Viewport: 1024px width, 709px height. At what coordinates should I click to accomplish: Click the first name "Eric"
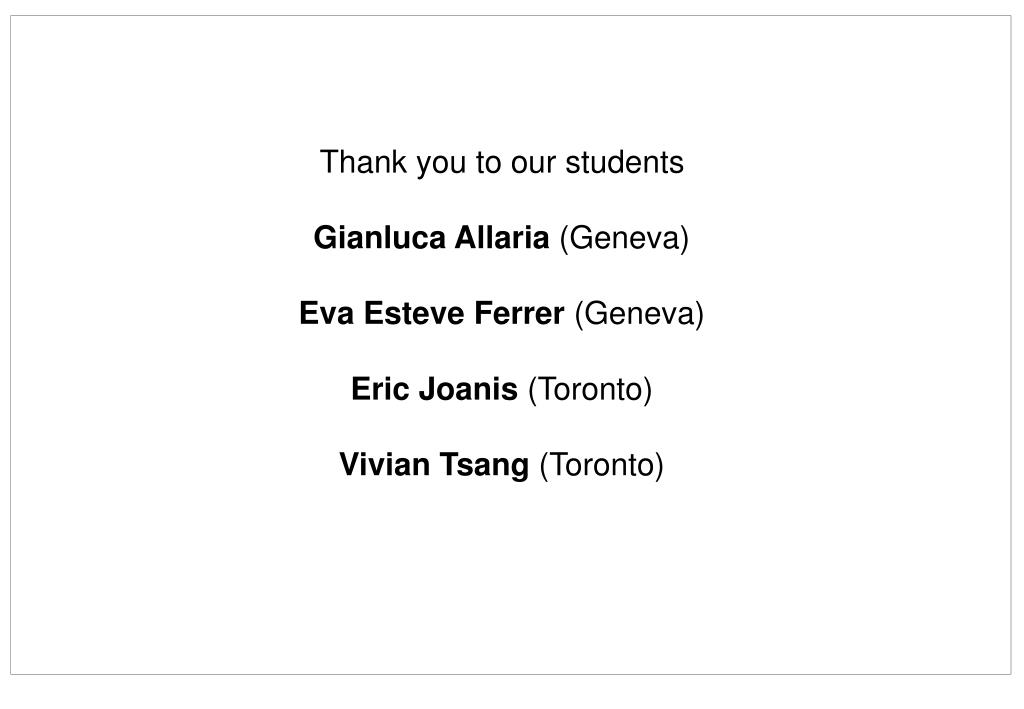tap(379, 389)
